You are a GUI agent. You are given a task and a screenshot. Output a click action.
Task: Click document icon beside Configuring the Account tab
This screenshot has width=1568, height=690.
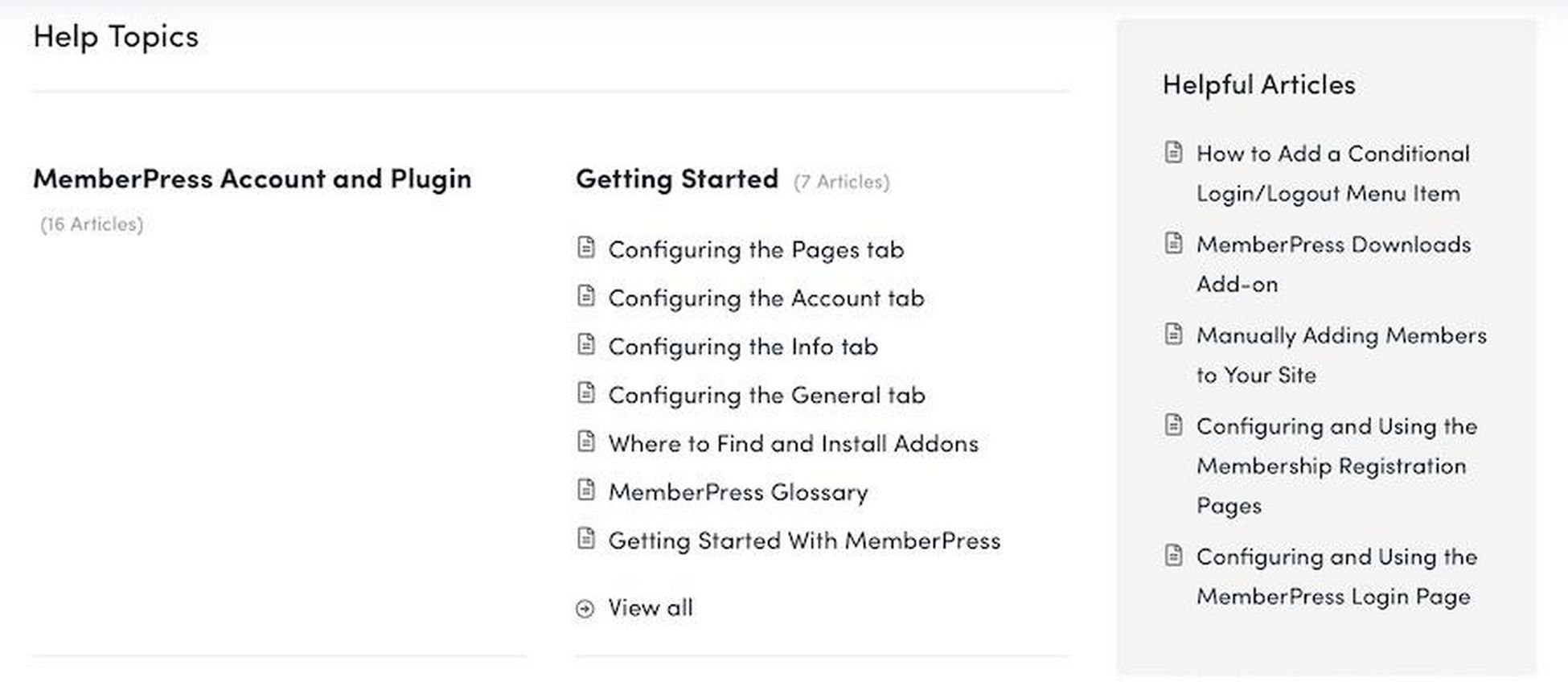[x=586, y=296]
